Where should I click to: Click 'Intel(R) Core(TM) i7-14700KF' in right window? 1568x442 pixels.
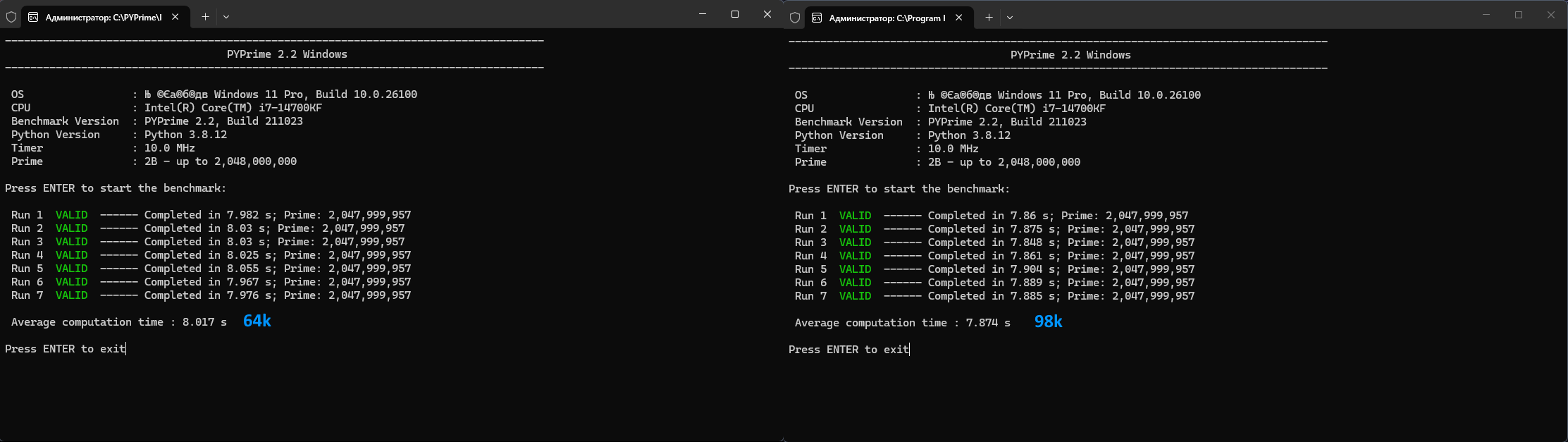click(x=1017, y=109)
